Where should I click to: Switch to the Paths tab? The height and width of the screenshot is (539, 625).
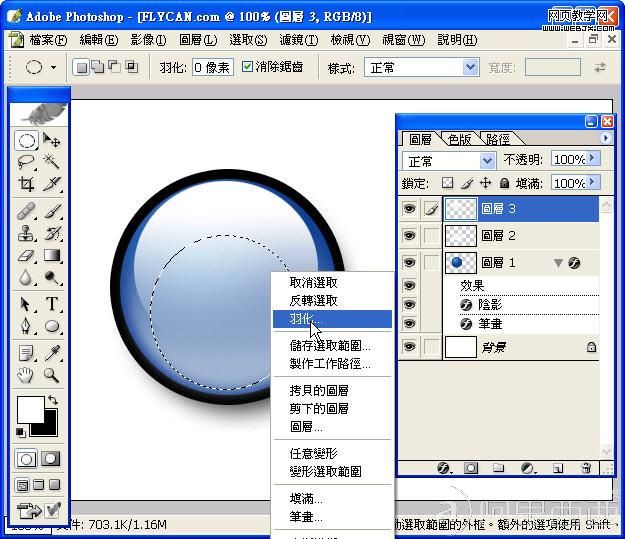(498, 139)
